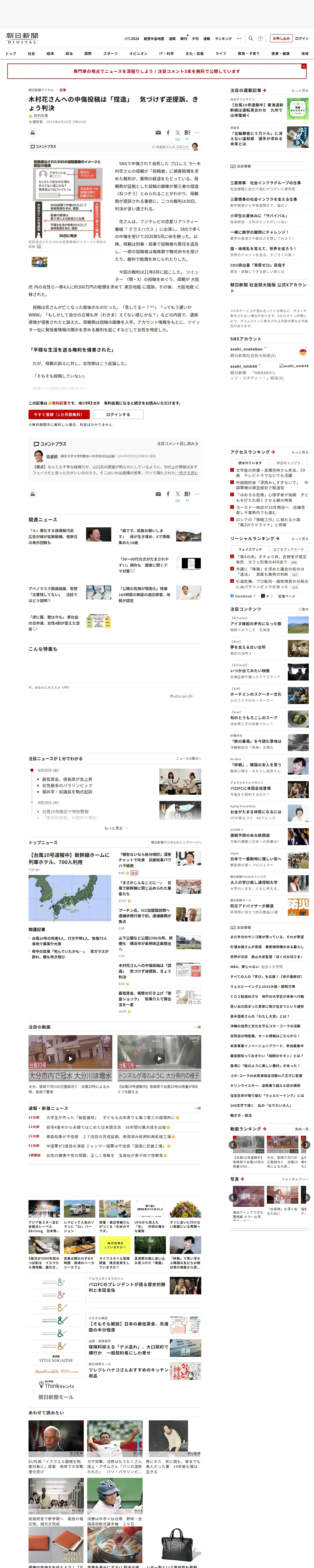Expand 注目コメント試し読み chevron link
This screenshot has height=1568, width=314.
pyautogui.click(x=177, y=444)
